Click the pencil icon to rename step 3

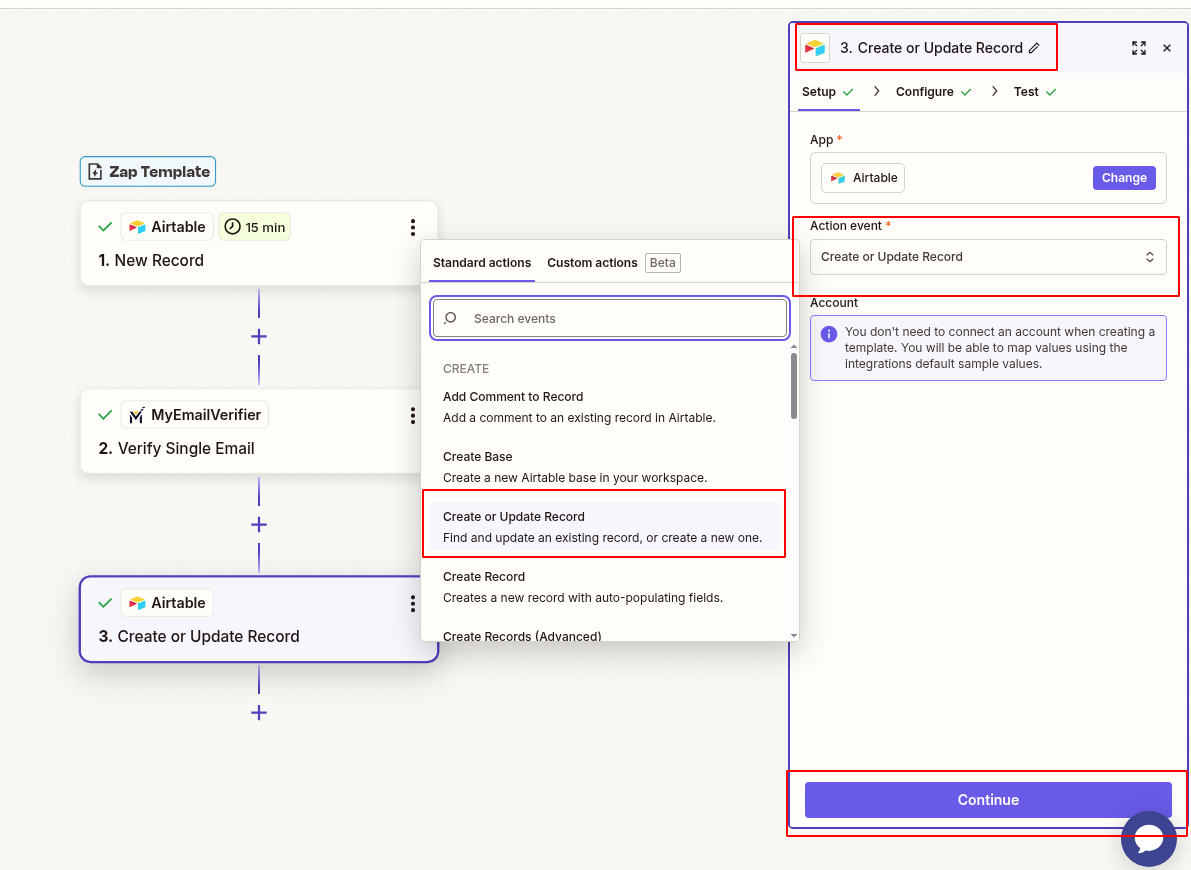point(1032,47)
